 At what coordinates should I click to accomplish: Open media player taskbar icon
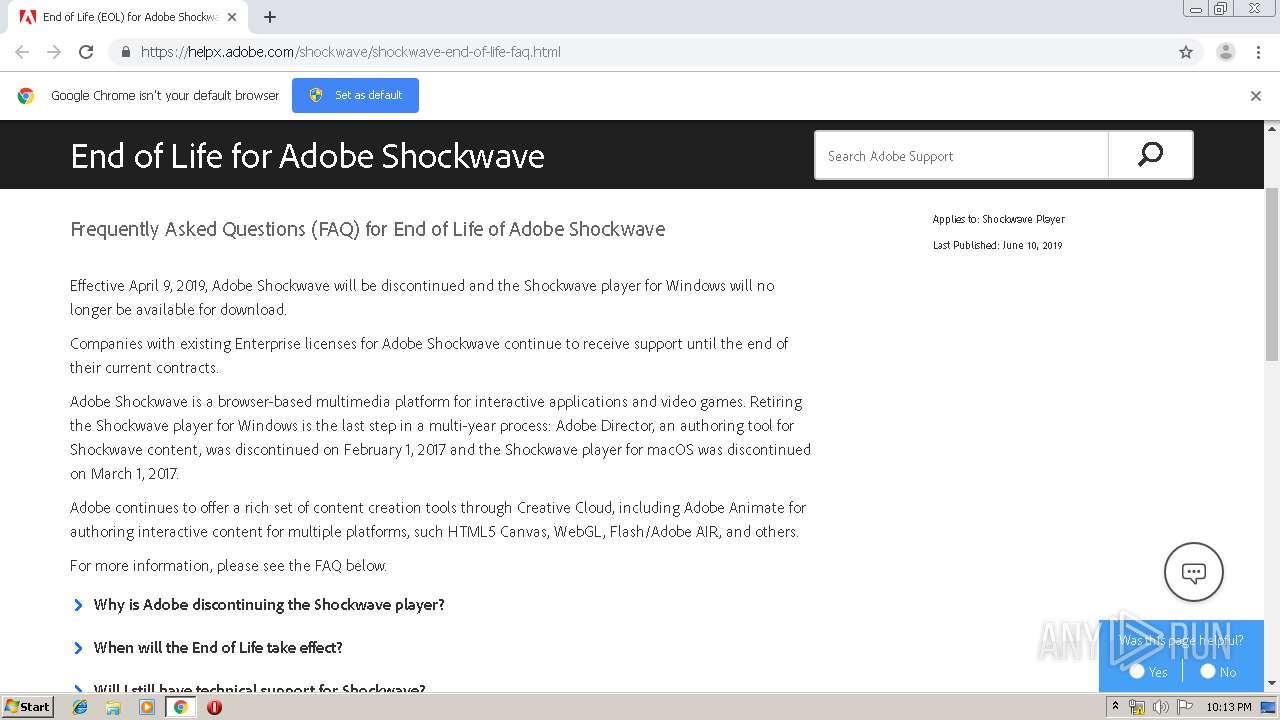(147, 707)
